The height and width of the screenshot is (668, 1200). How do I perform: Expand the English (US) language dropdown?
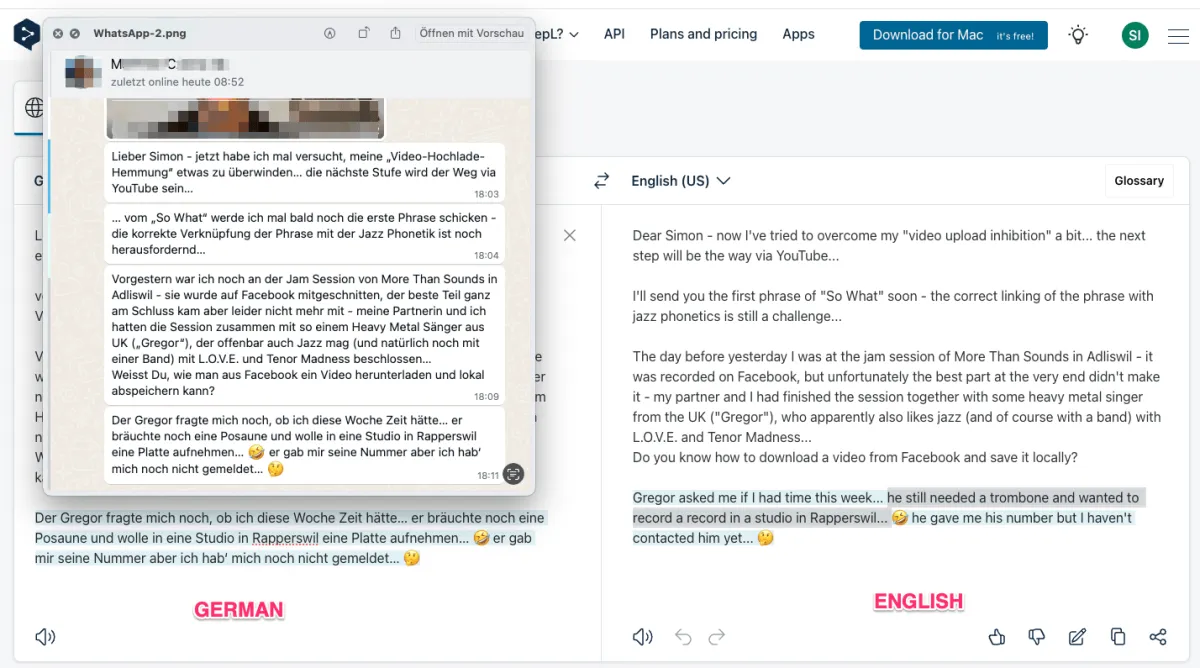[x=681, y=181]
